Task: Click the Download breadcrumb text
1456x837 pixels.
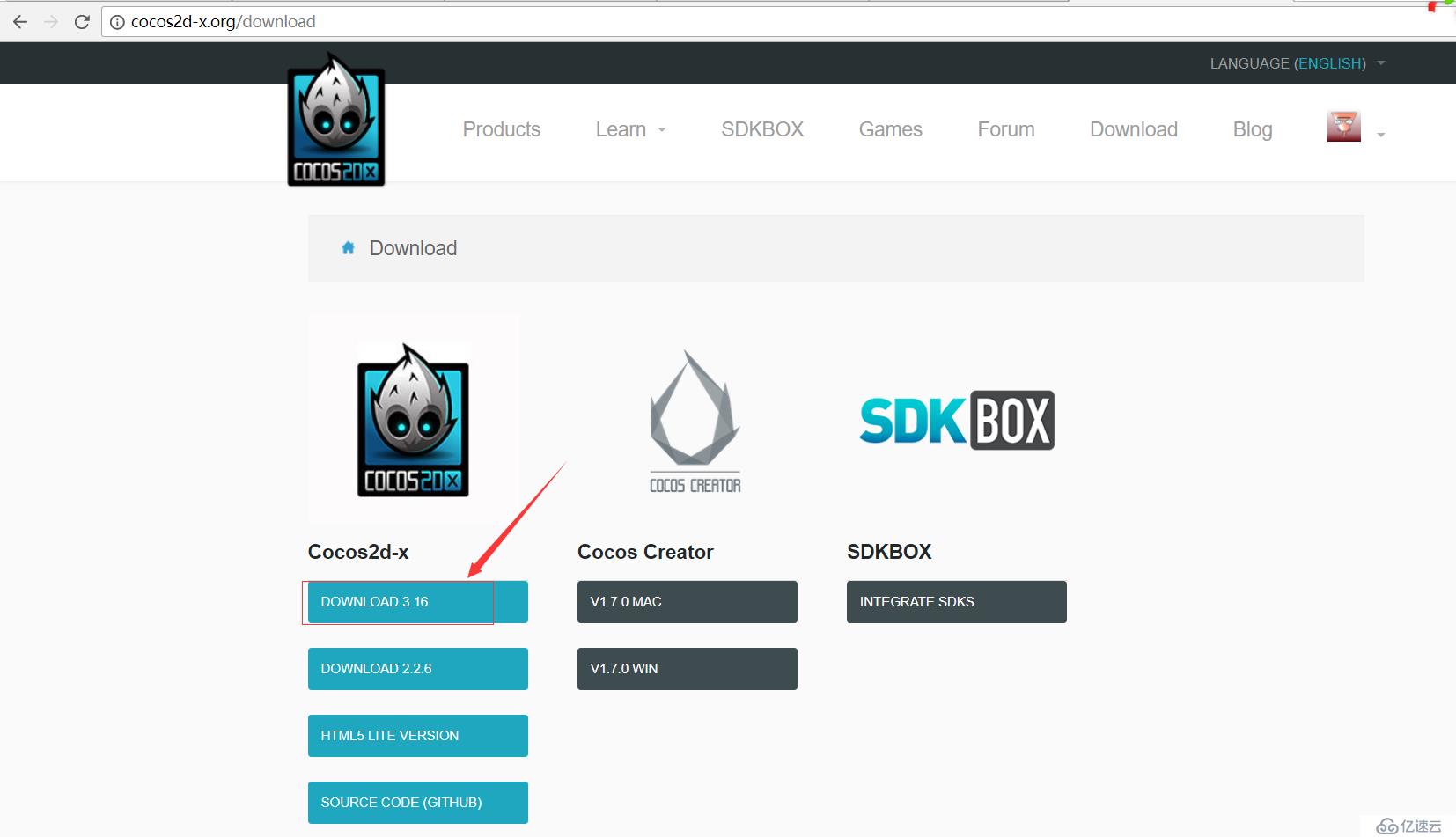Action: point(413,248)
